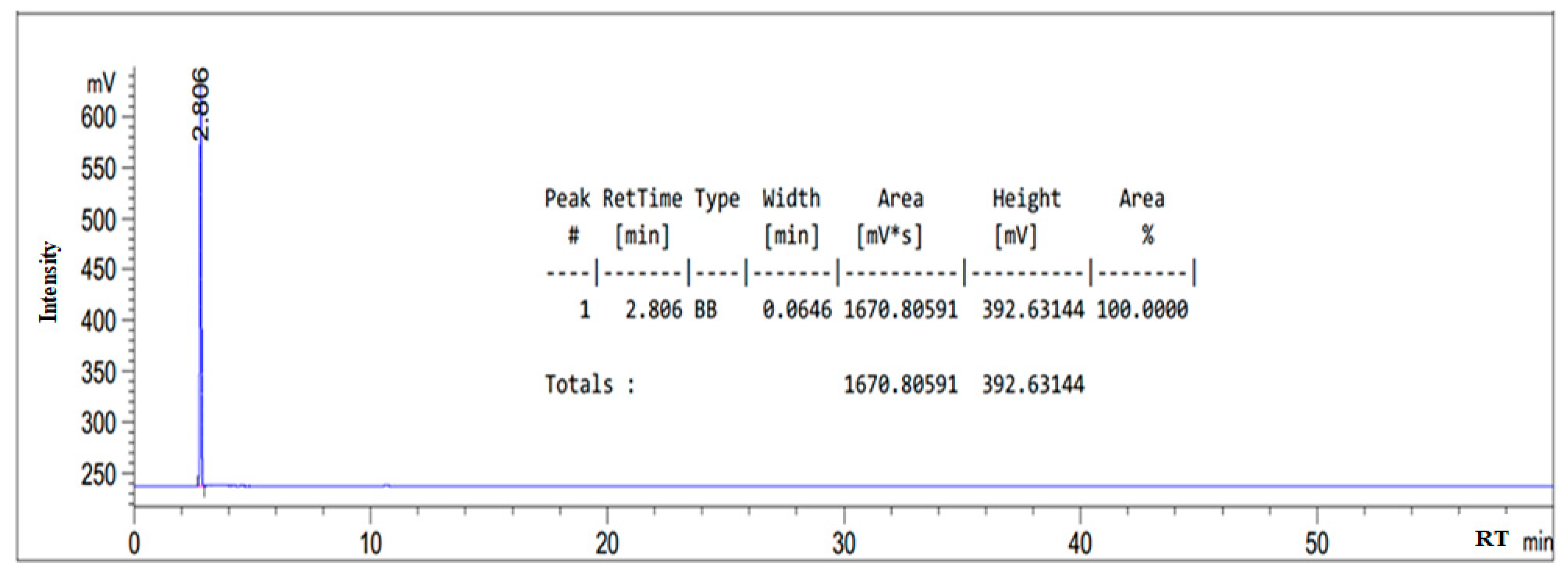Click the mV unit label
Screen dimensions: 1568x582
tap(100, 84)
